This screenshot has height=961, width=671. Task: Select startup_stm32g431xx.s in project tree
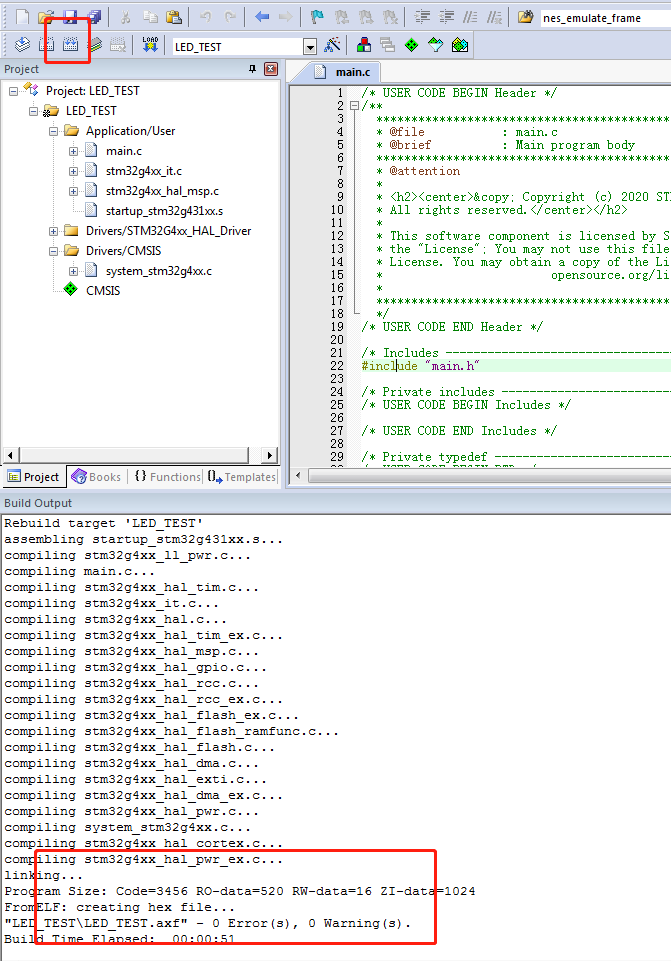coord(164,211)
